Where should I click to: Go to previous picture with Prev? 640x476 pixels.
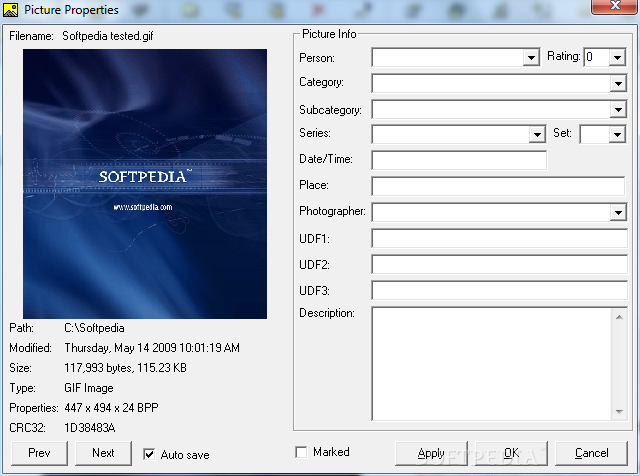(39, 453)
